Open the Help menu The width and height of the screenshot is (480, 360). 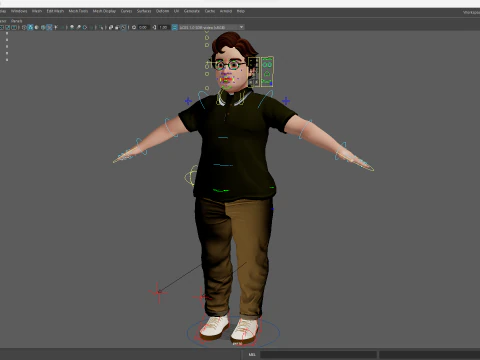[241, 11]
